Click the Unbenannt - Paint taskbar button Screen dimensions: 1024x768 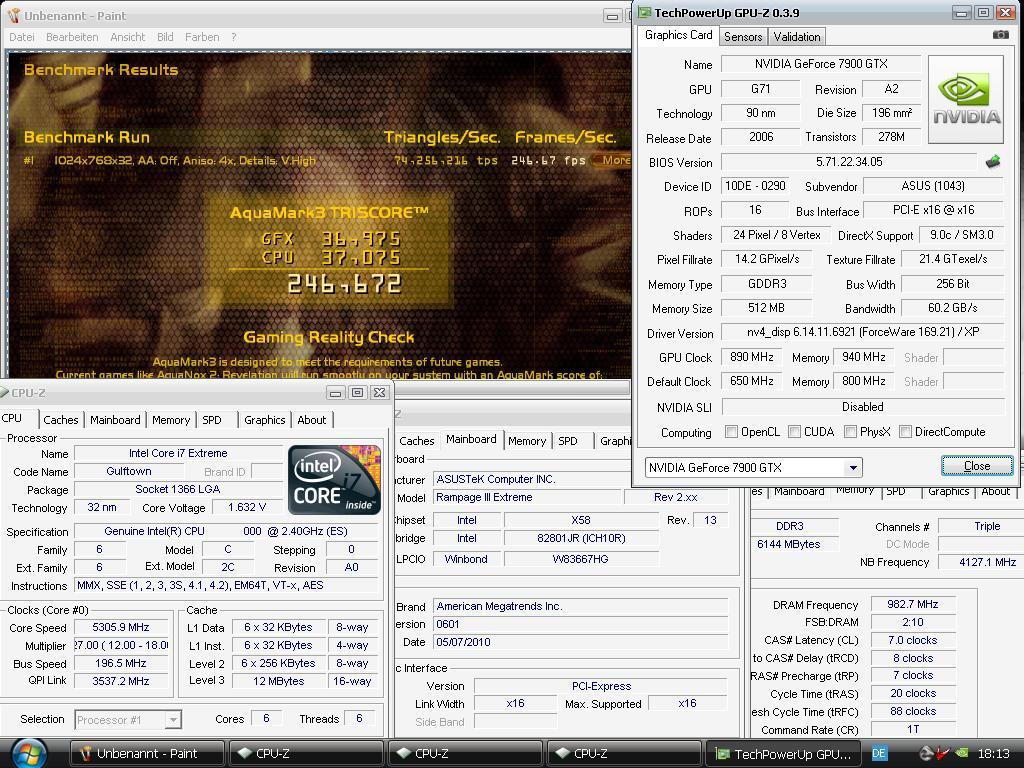tap(147, 754)
